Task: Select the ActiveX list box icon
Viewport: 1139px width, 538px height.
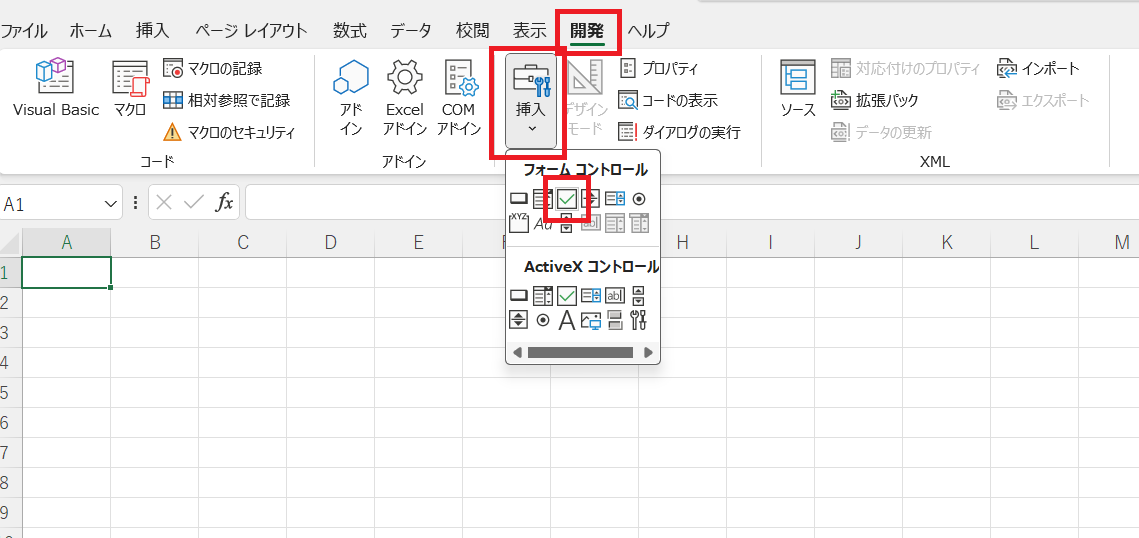Action: (591, 296)
